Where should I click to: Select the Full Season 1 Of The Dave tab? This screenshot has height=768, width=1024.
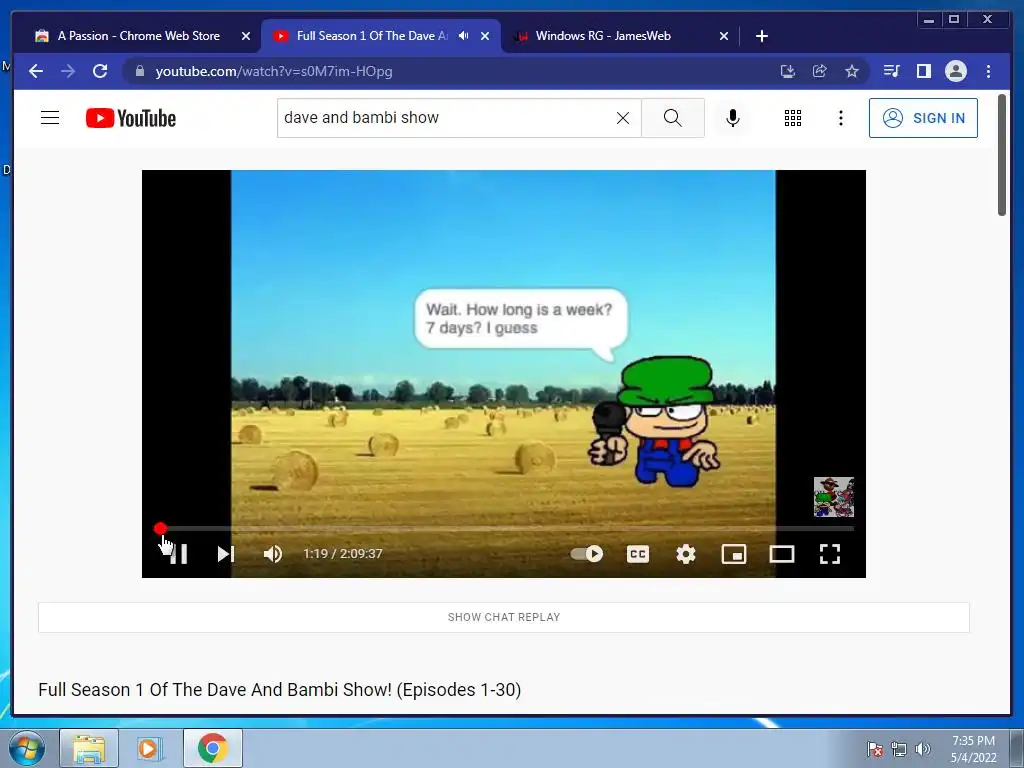372,36
